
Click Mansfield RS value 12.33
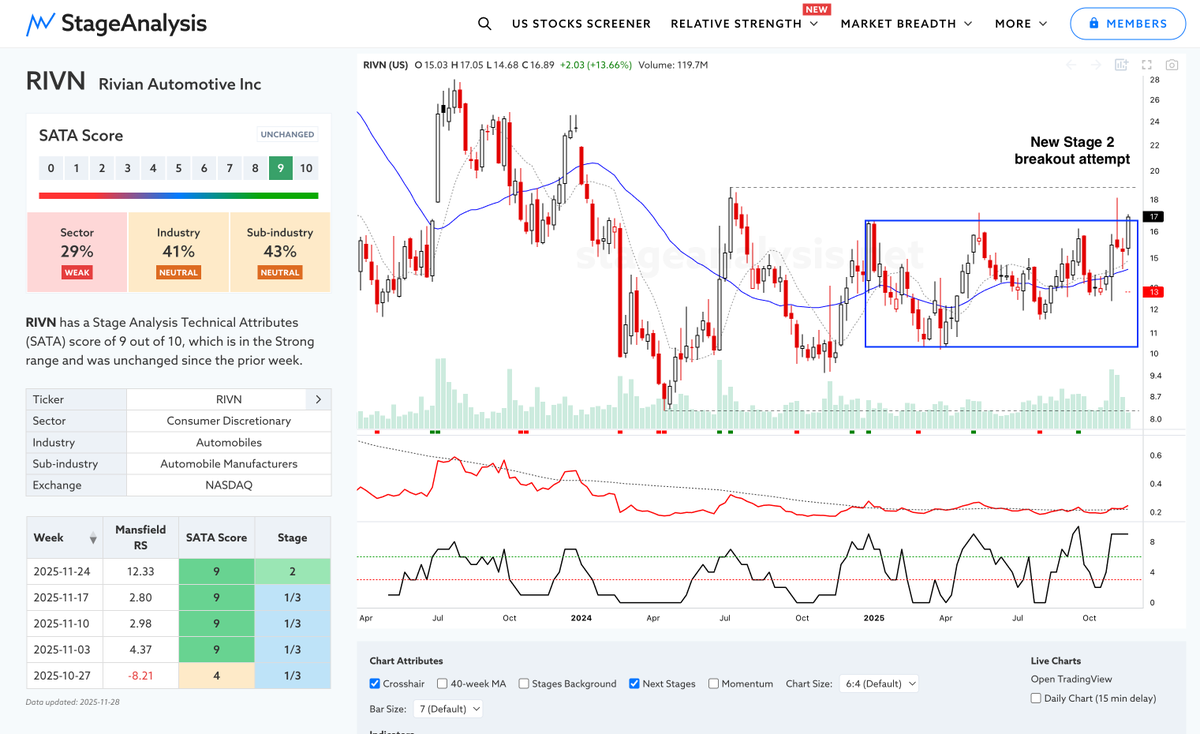pos(141,570)
